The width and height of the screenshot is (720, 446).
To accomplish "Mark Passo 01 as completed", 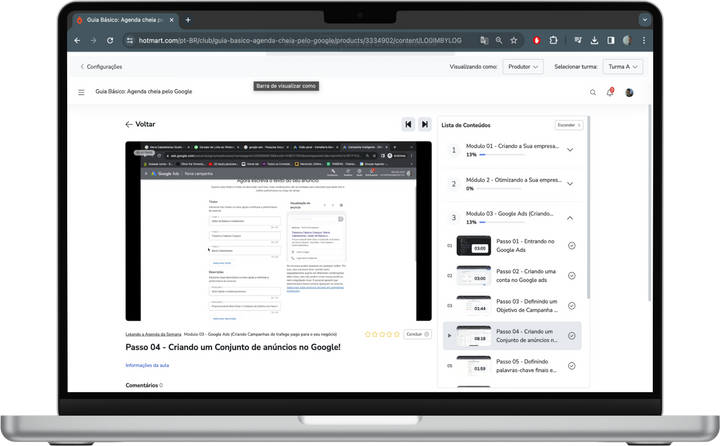I will 571,246.
